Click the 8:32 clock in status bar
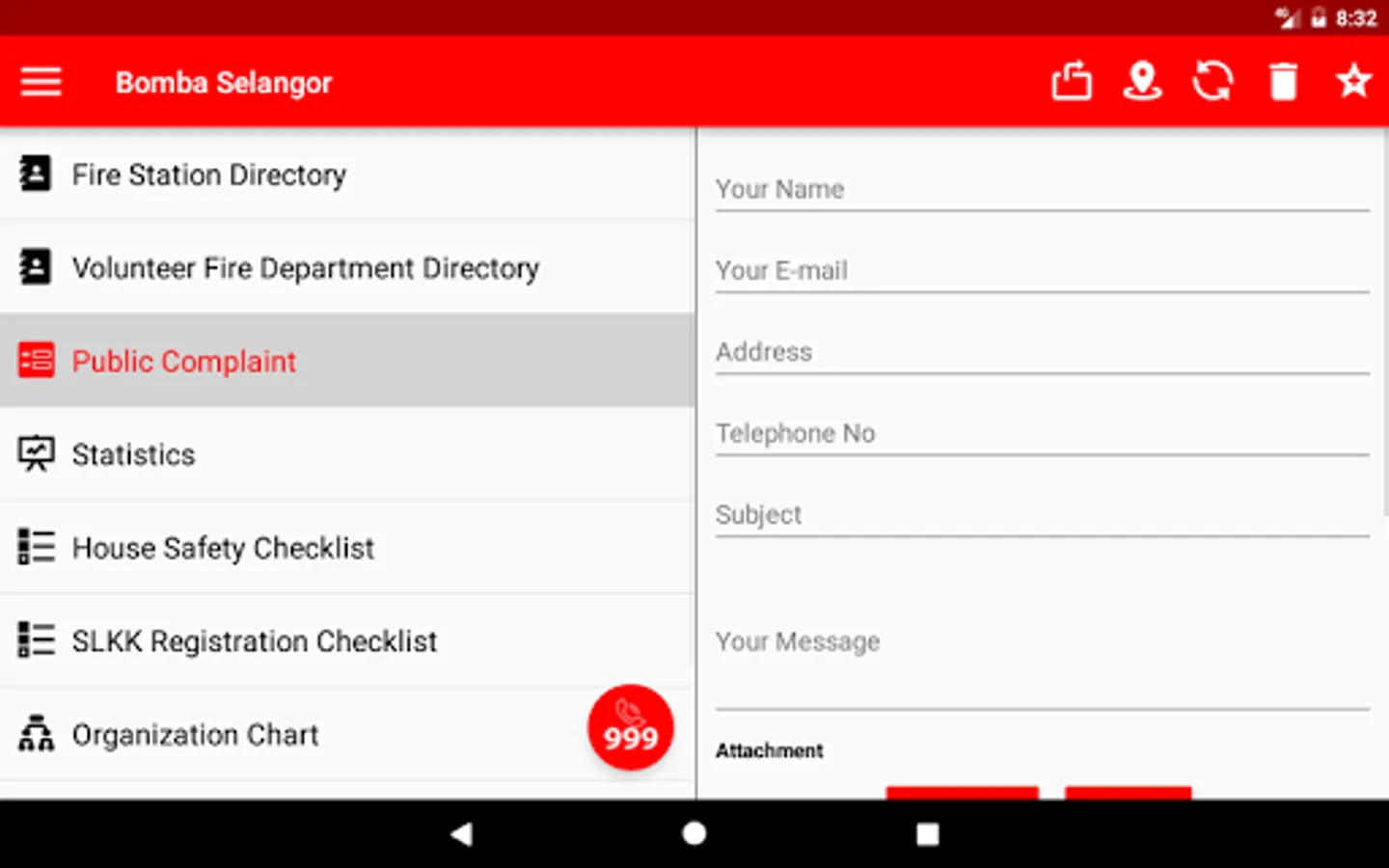 pyautogui.click(x=1355, y=18)
